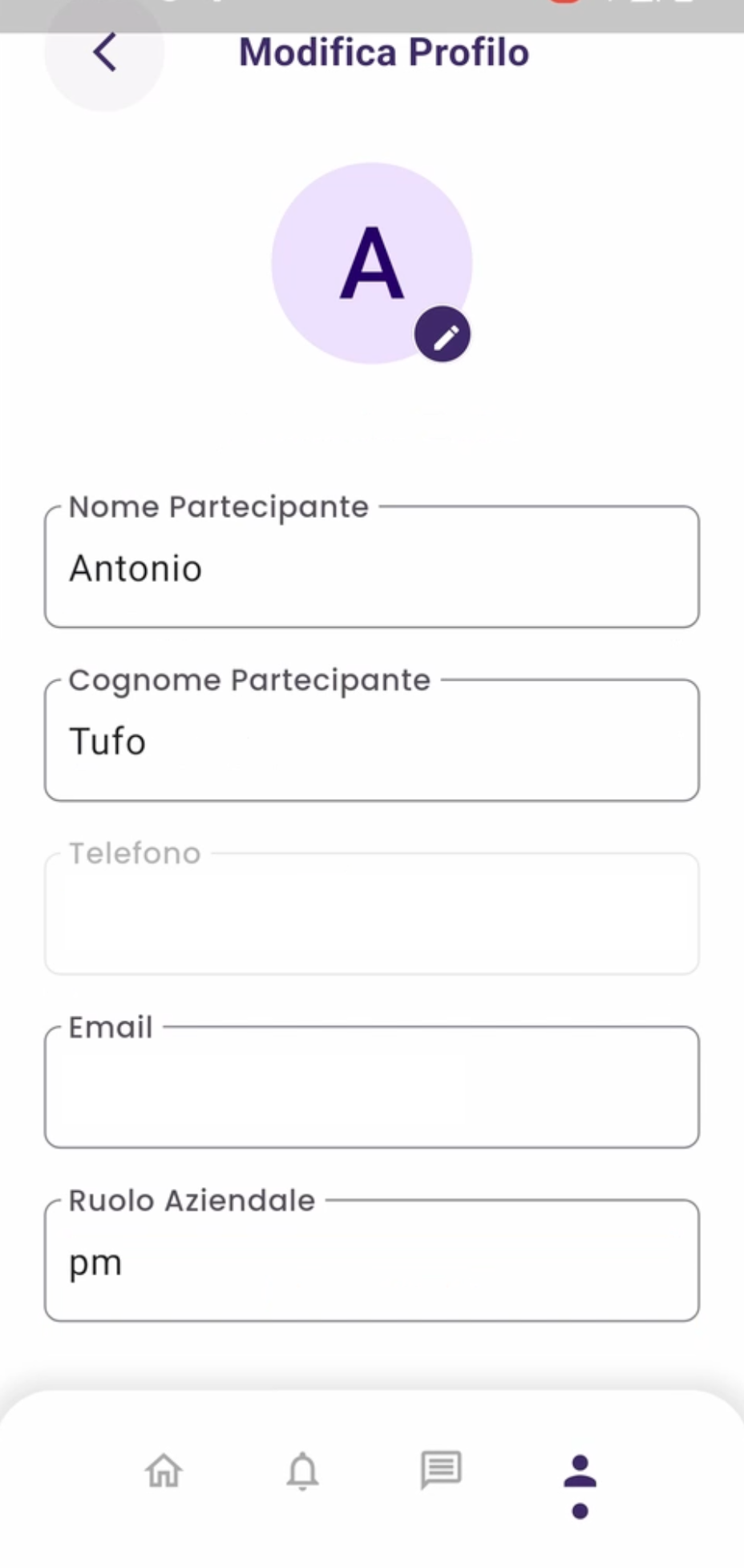Open notifications via the bell icon
The height and width of the screenshot is (1568, 744).
(302, 1470)
